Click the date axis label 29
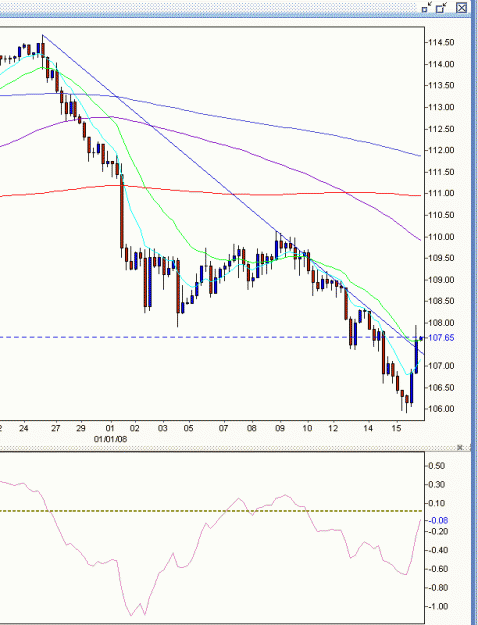The height and width of the screenshot is (625, 478). pos(81,429)
